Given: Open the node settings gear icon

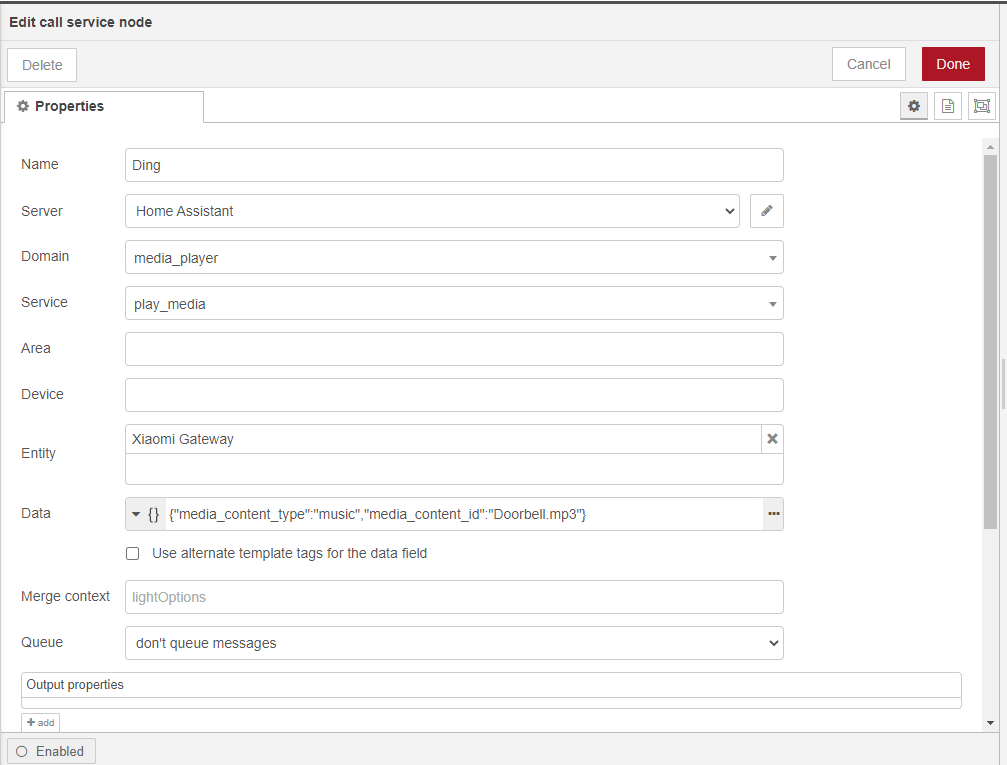Looking at the screenshot, I should [x=913, y=106].
